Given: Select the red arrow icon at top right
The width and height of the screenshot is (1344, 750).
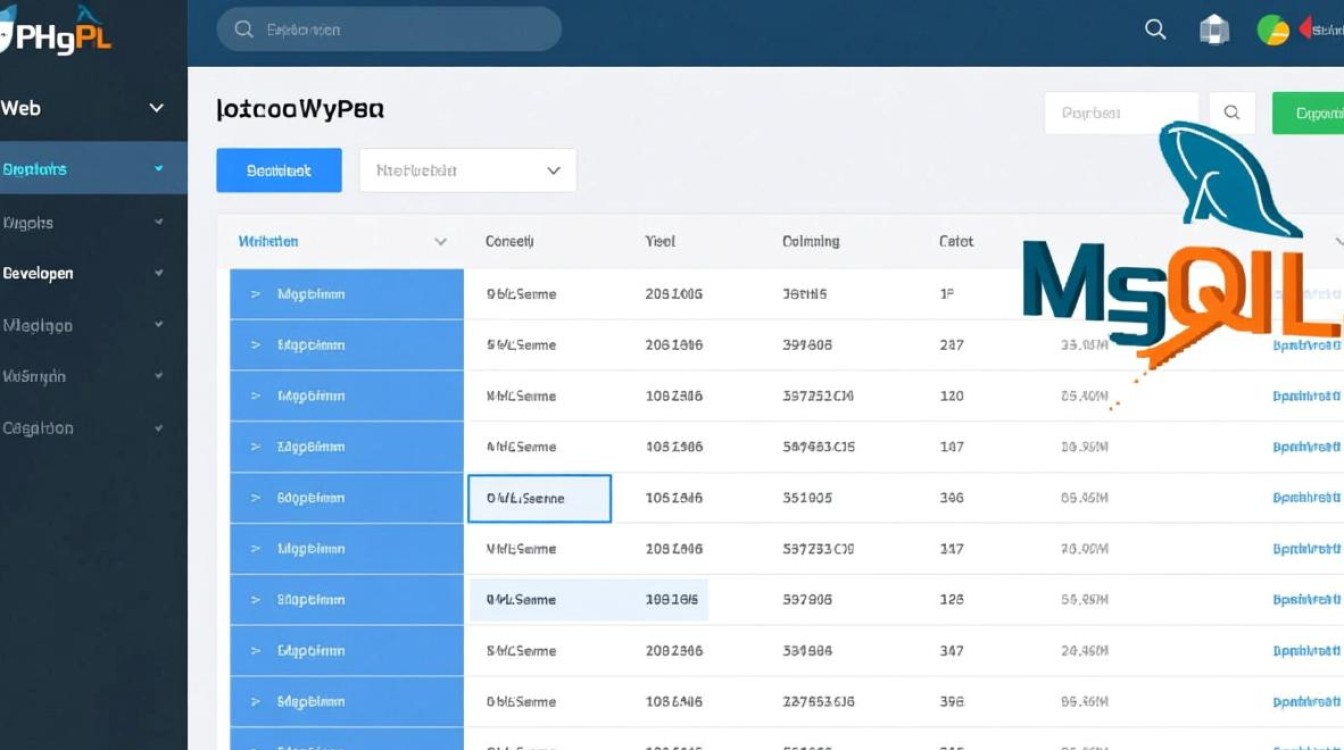Looking at the screenshot, I should pos(1308,29).
